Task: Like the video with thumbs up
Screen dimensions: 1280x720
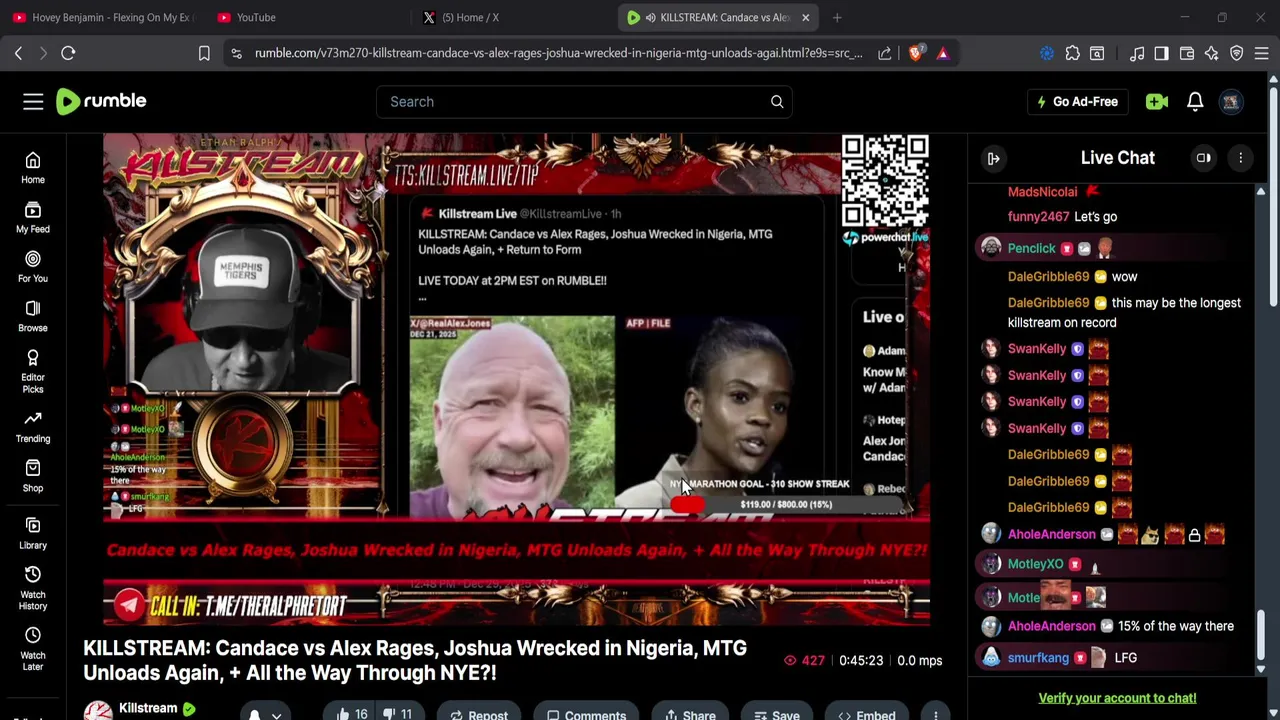Action: coord(352,715)
